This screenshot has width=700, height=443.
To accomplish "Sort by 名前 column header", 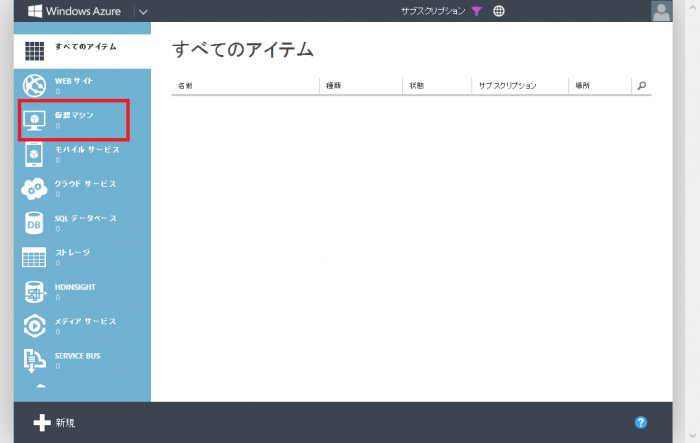I will pos(185,86).
